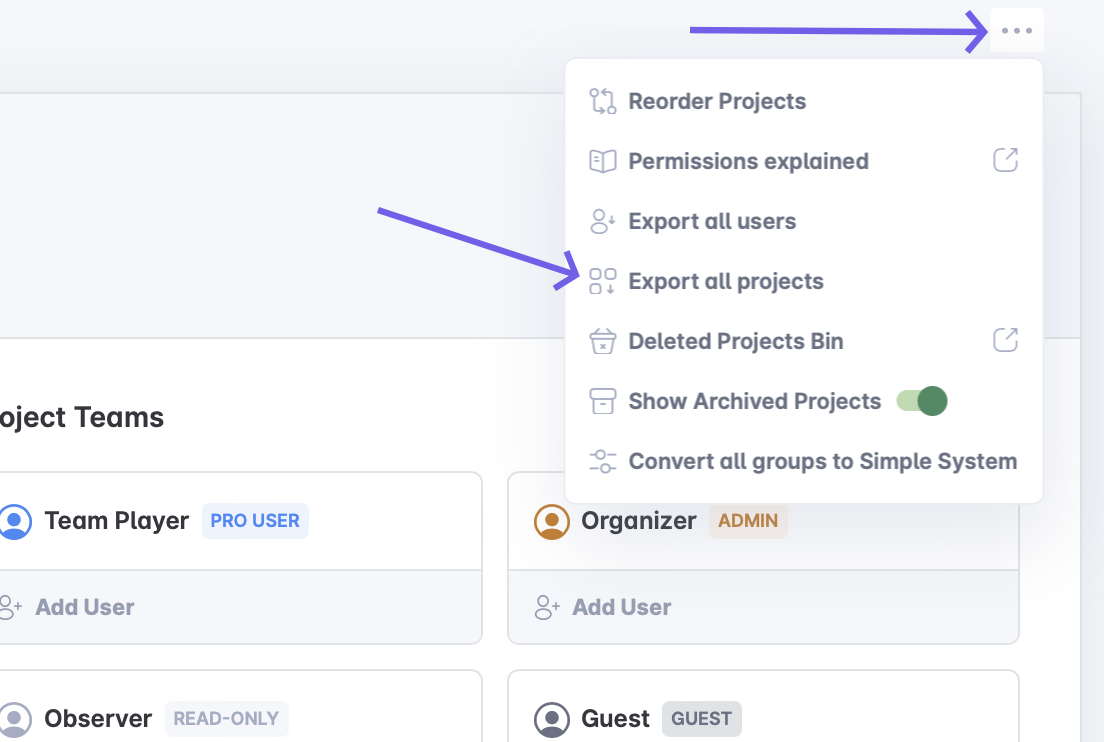The height and width of the screenshot is (742, 1104).
Task: Click the Reorder Projects icon
Action: [x=602, y=101]
